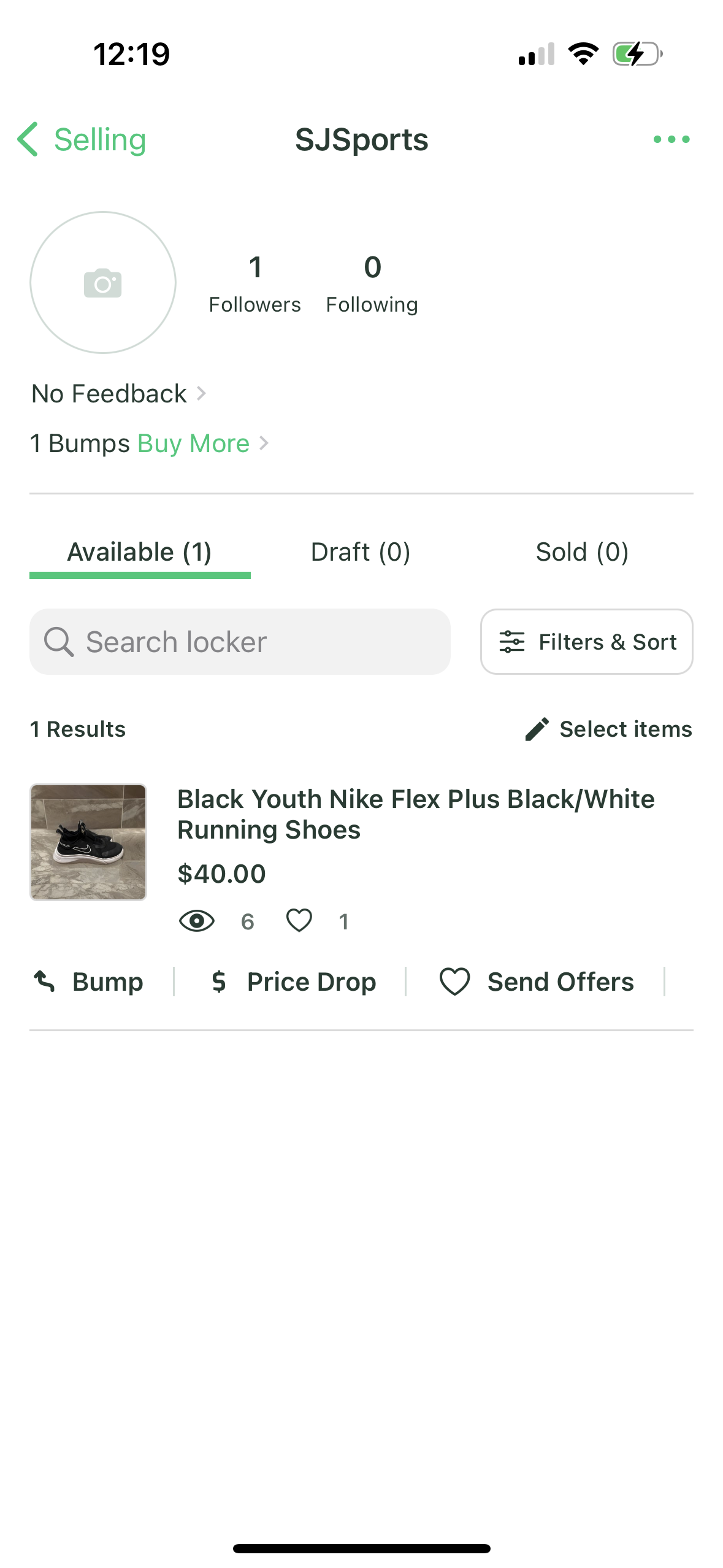The height and width of the screenshot is (1568, 723).
Task: Tap the Buy More link
Action: (x=193, y=443)
